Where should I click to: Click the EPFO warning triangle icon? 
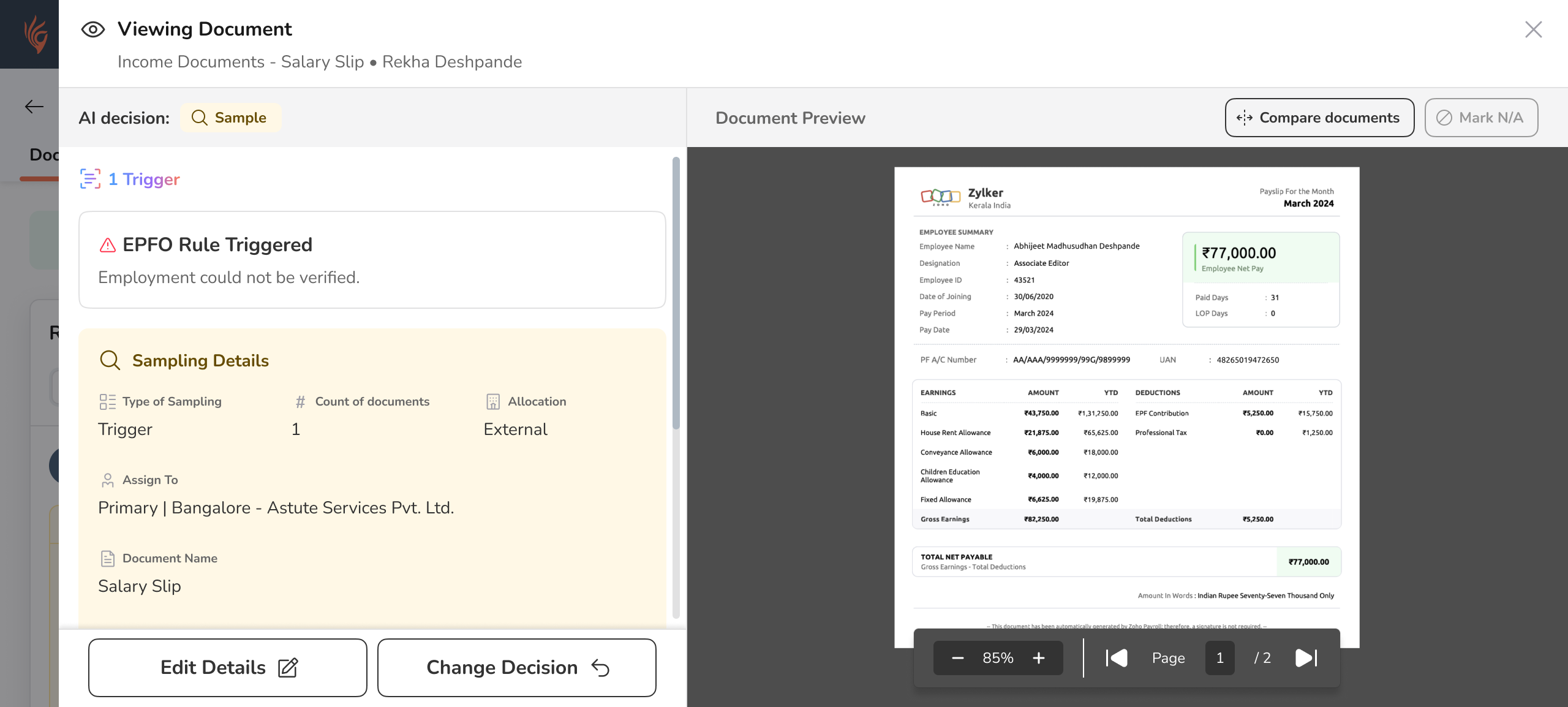point(108,245)
